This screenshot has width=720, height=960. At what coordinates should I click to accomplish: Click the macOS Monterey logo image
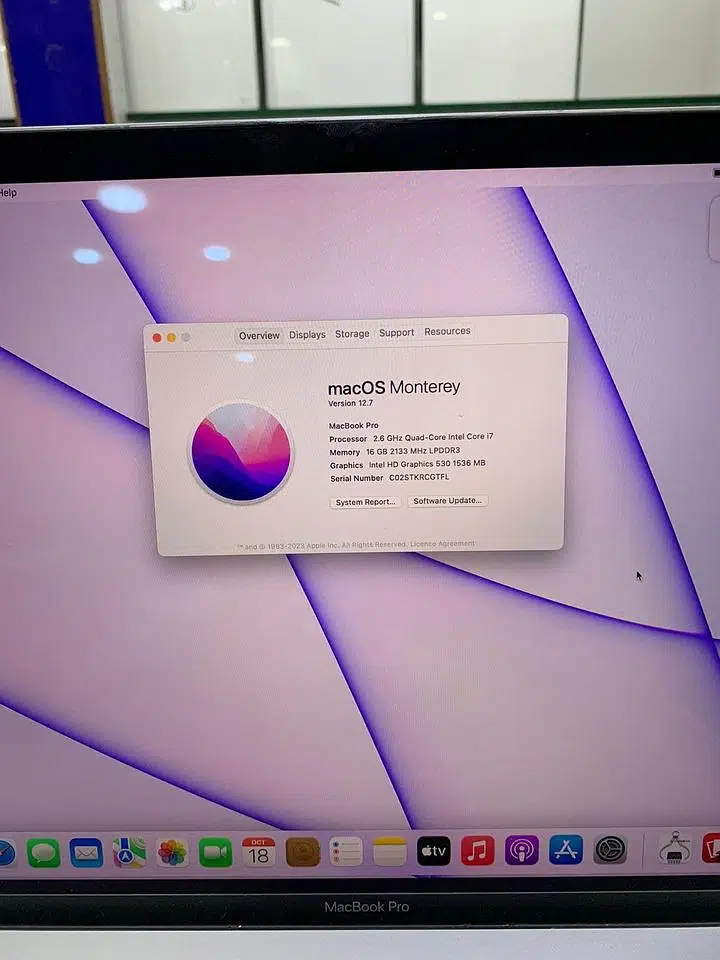click(241, 452)
